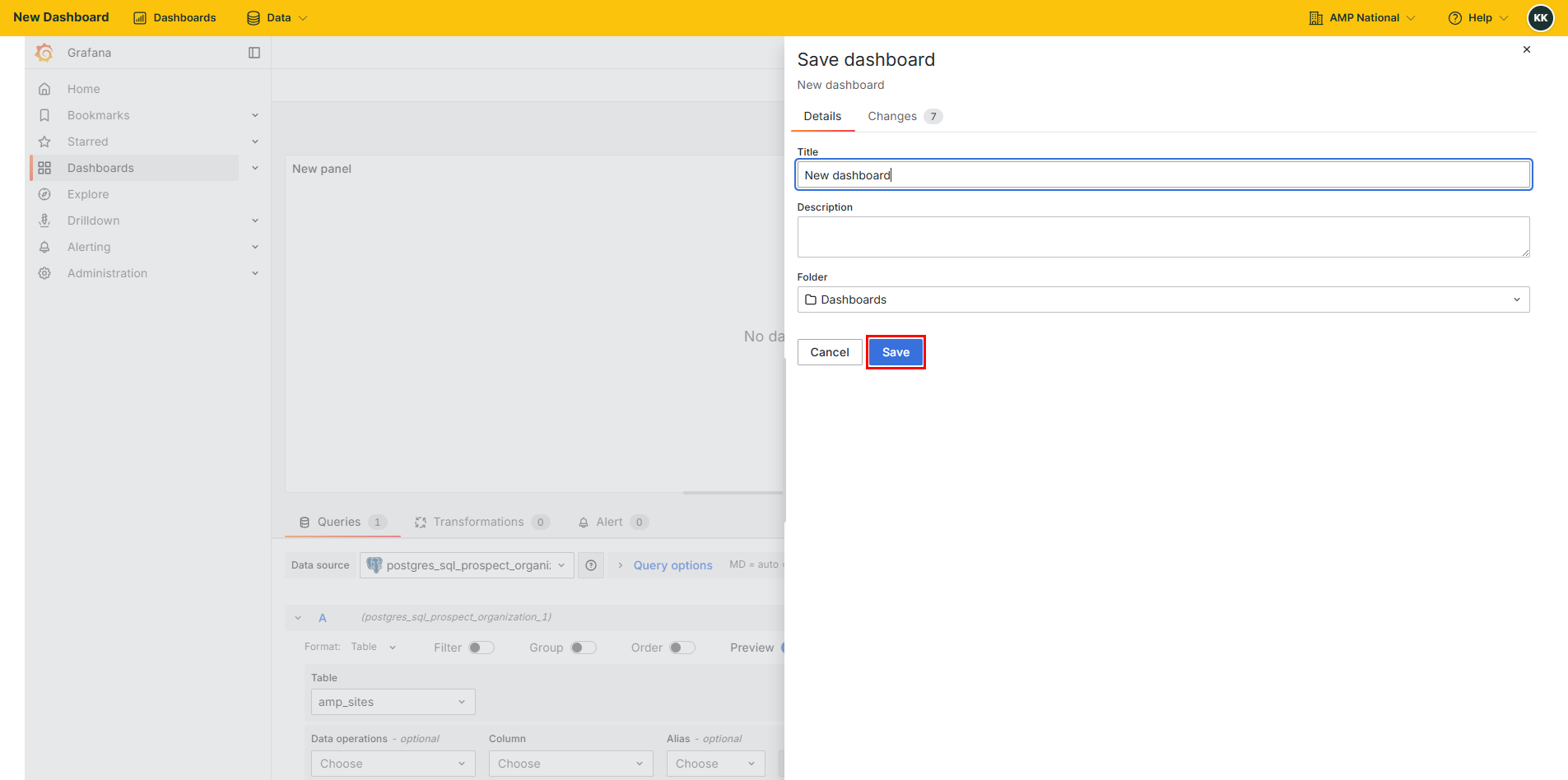1568x780 pixels.
Task: Open the postgres data source dropdown
Action: (467, 565)
